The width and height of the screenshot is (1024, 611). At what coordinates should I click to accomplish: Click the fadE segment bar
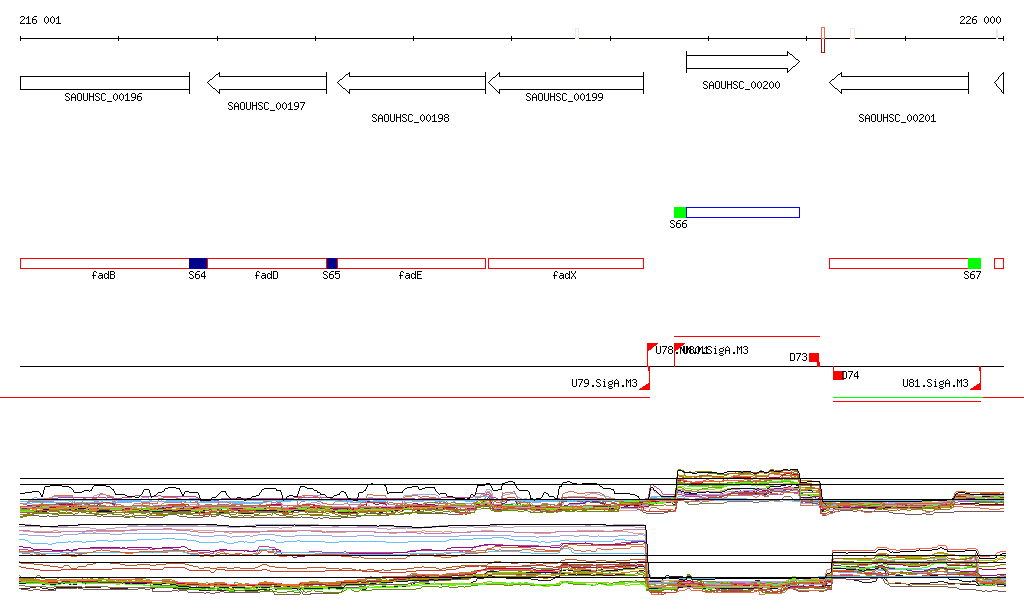pyautogui.click(x=411, y=264)
